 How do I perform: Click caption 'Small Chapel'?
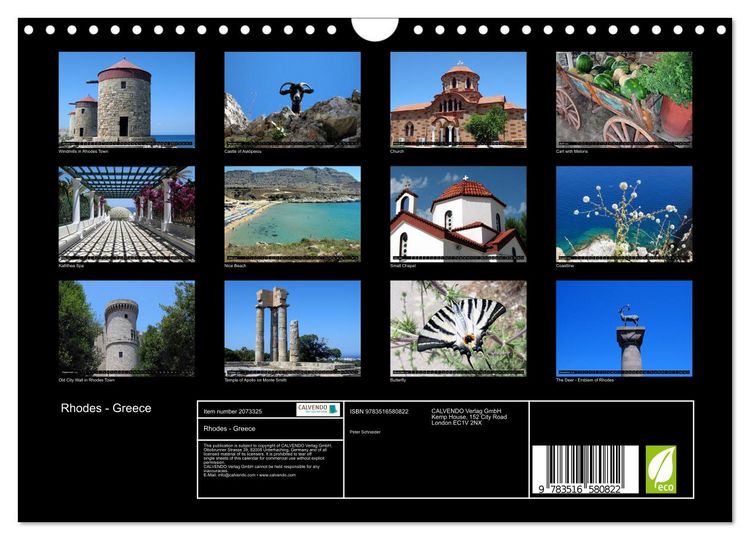tap(403, 265)
